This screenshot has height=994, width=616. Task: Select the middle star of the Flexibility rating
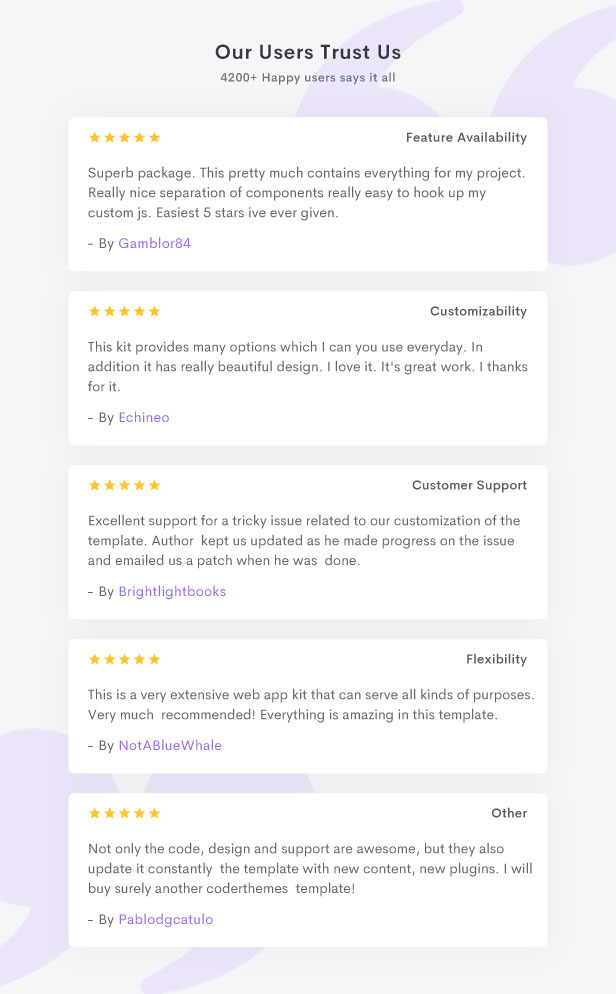pos(124,659)
